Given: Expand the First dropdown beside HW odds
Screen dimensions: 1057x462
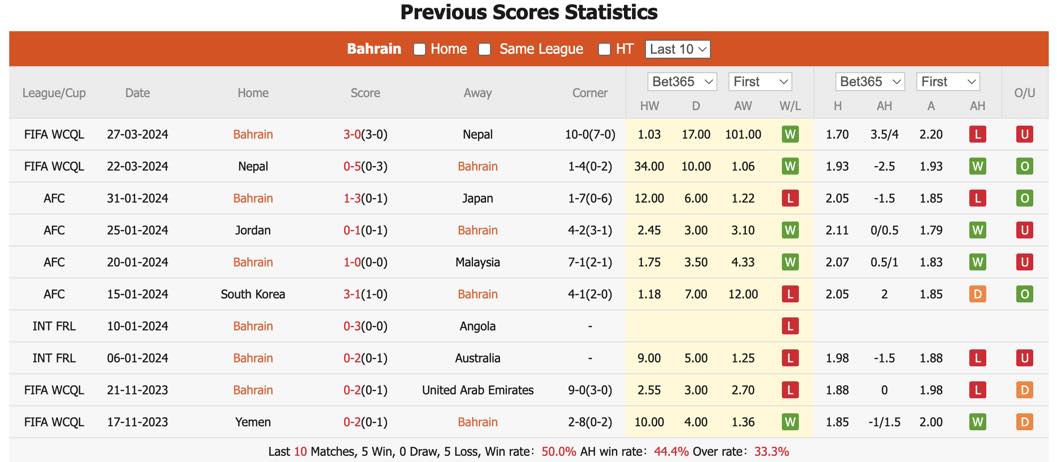Looking at the screenshot, I should (760, 82).
